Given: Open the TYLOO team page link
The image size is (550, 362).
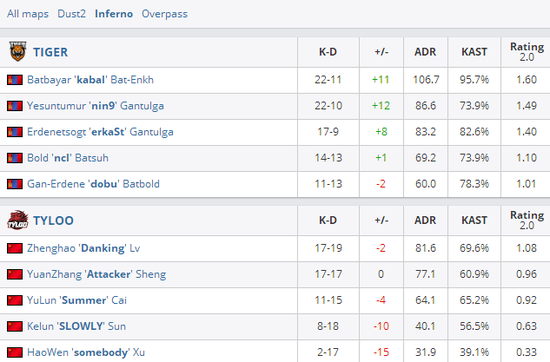Looking at the screenshot, I should (53, 220).
